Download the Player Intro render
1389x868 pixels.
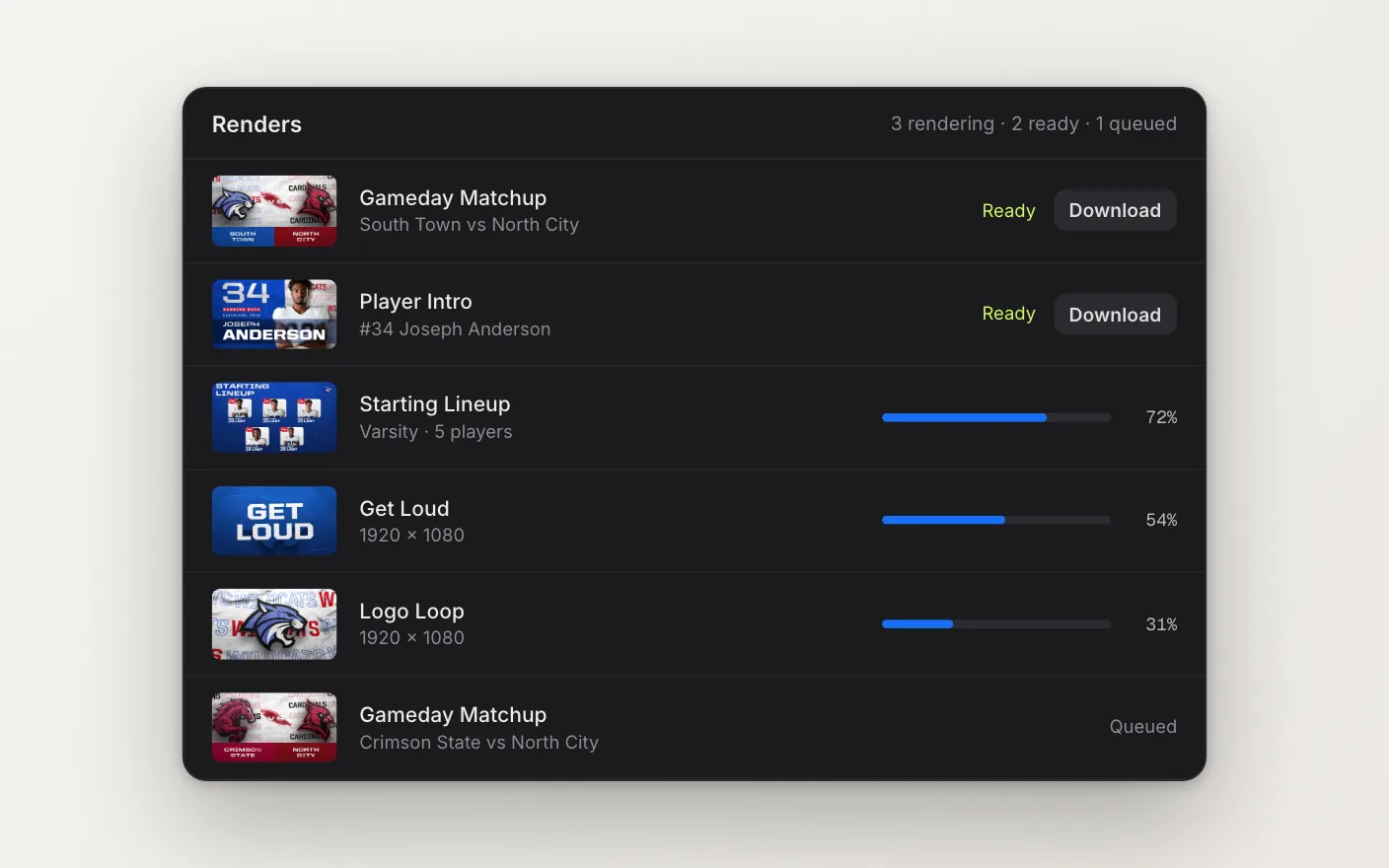coord(1115,315)
